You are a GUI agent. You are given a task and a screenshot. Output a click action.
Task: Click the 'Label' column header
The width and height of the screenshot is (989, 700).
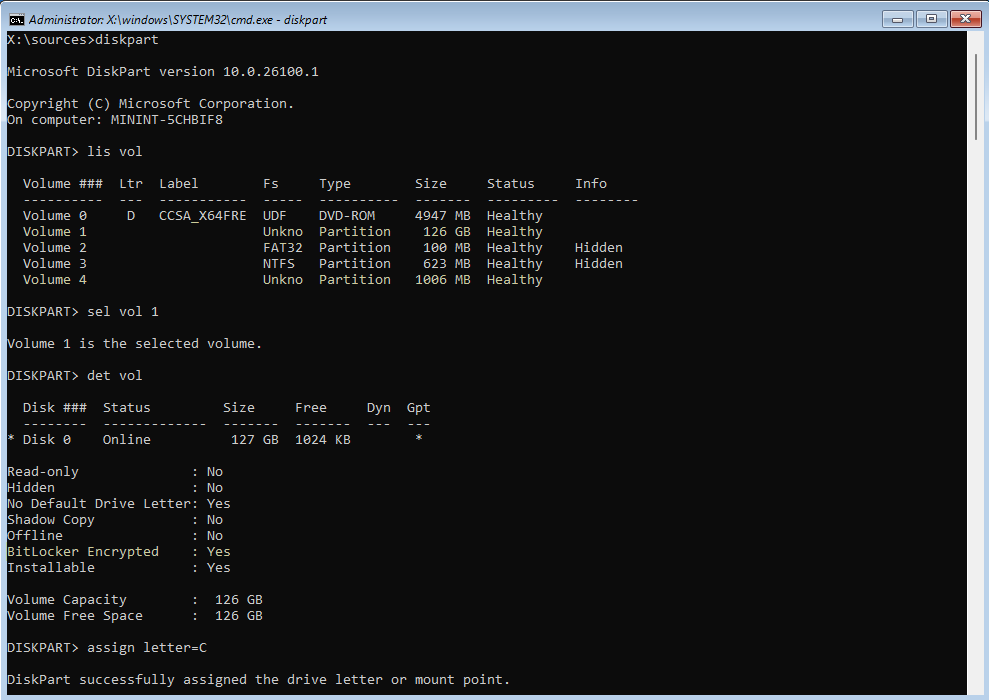click(178, 184)
